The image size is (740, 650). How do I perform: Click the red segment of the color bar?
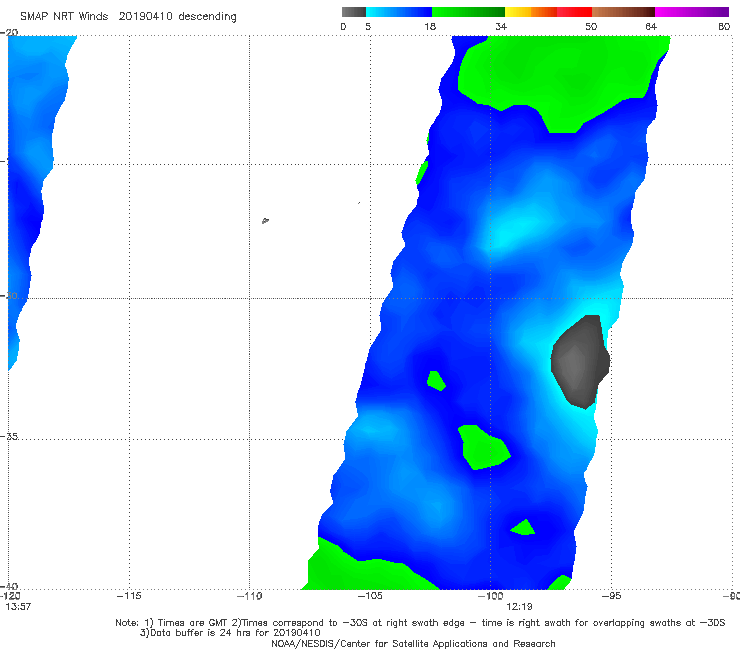(574, 12)
